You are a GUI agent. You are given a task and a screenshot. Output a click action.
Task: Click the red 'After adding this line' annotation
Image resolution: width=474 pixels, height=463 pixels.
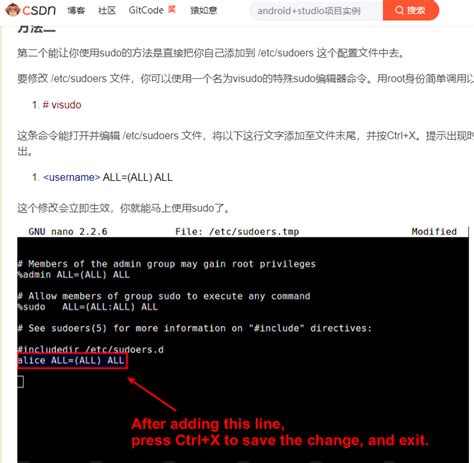point(280,432)
